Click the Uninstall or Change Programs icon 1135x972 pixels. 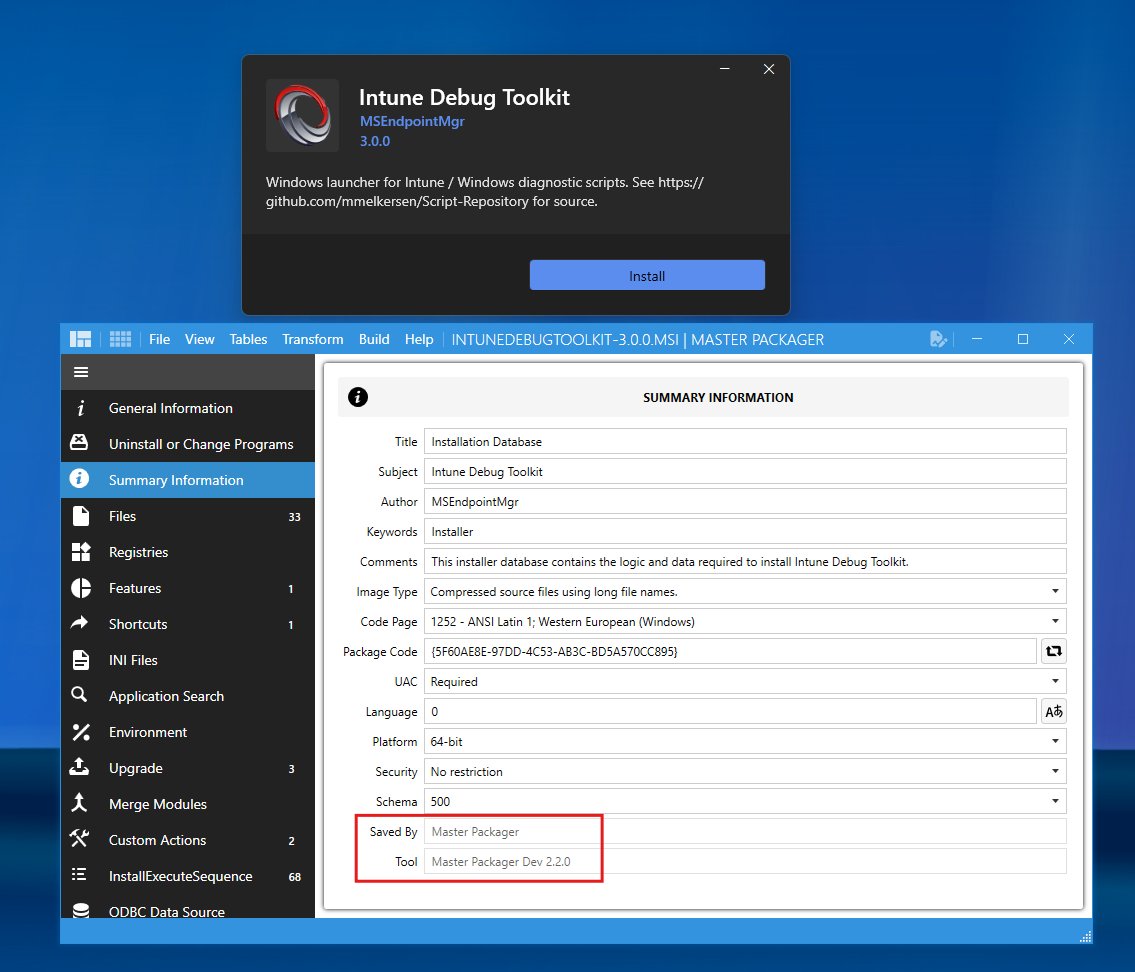pos(80,443)
